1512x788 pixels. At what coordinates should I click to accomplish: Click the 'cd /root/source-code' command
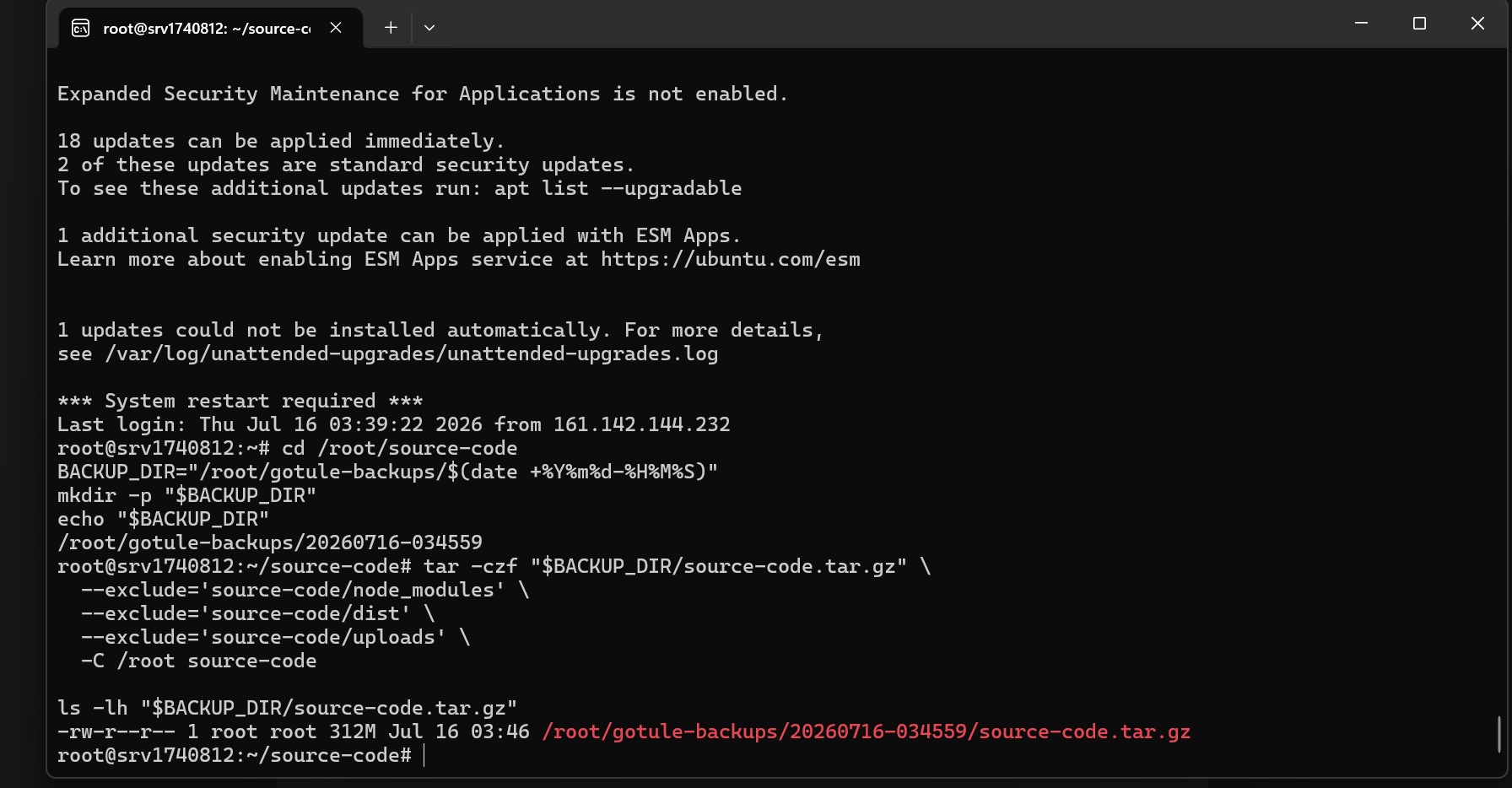point(400,448)
